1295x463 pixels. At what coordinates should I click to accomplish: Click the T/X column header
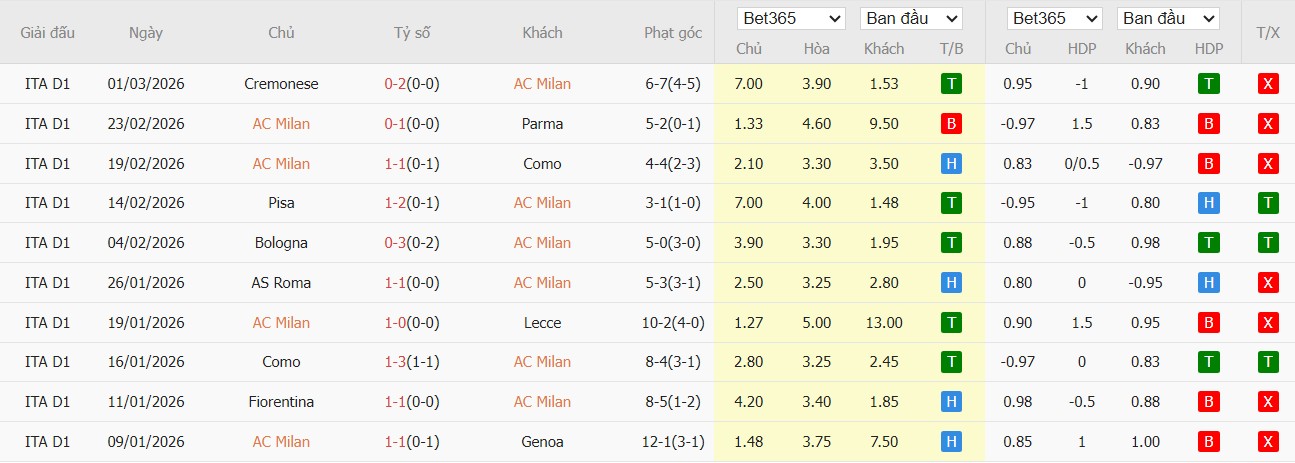1268,33
